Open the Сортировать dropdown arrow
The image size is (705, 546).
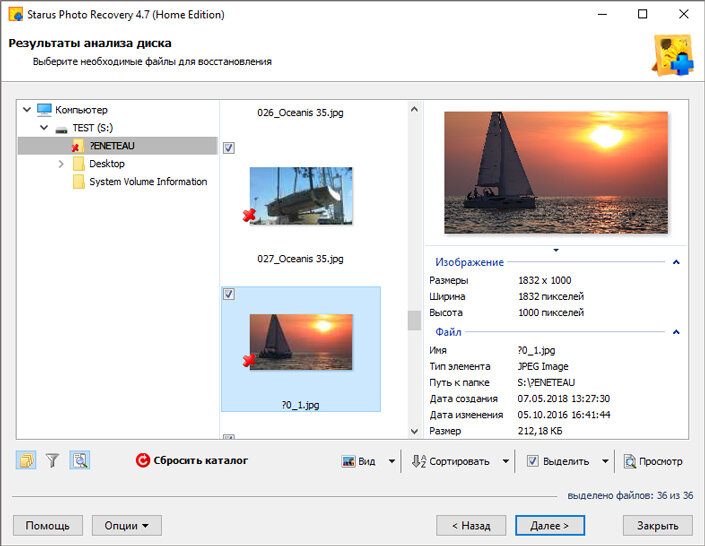pyautogui.click(x=506, y=461)
